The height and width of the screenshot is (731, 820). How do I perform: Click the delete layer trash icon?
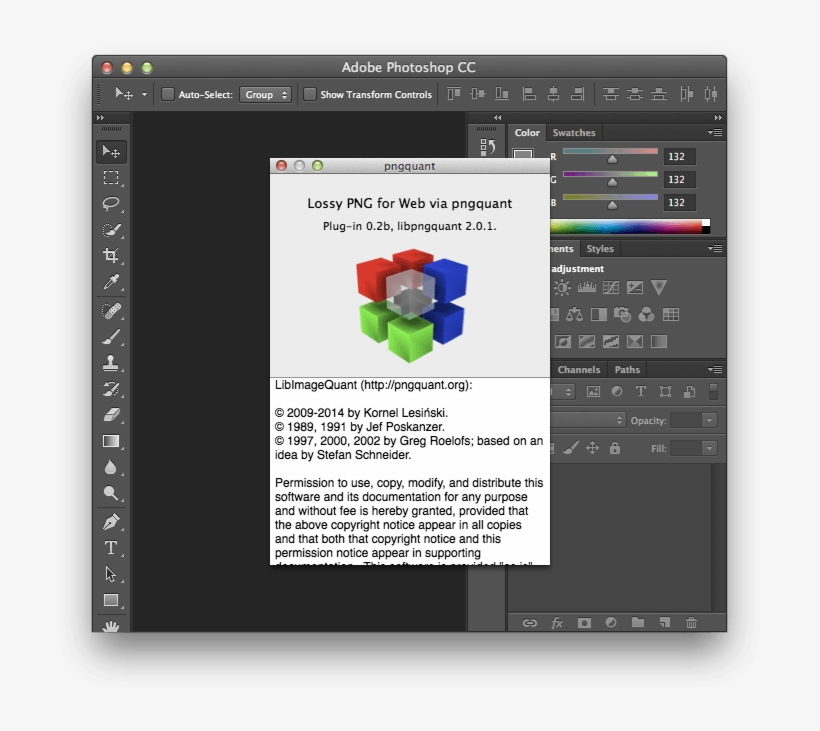tap(691, 623)
